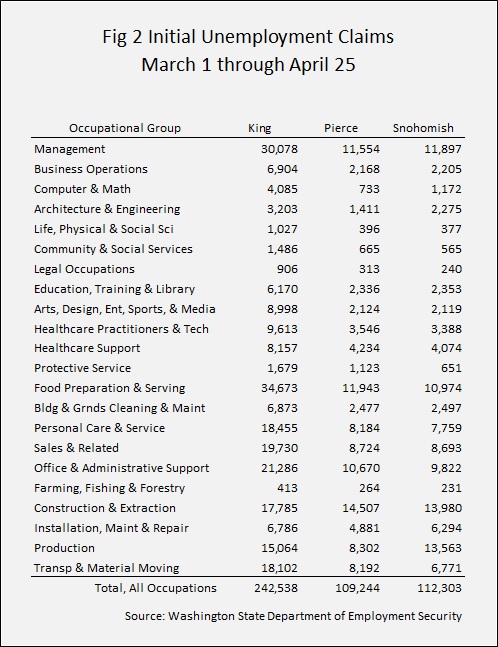Click the Total, All Occupations label
The image size is (498, 647).
156,588
